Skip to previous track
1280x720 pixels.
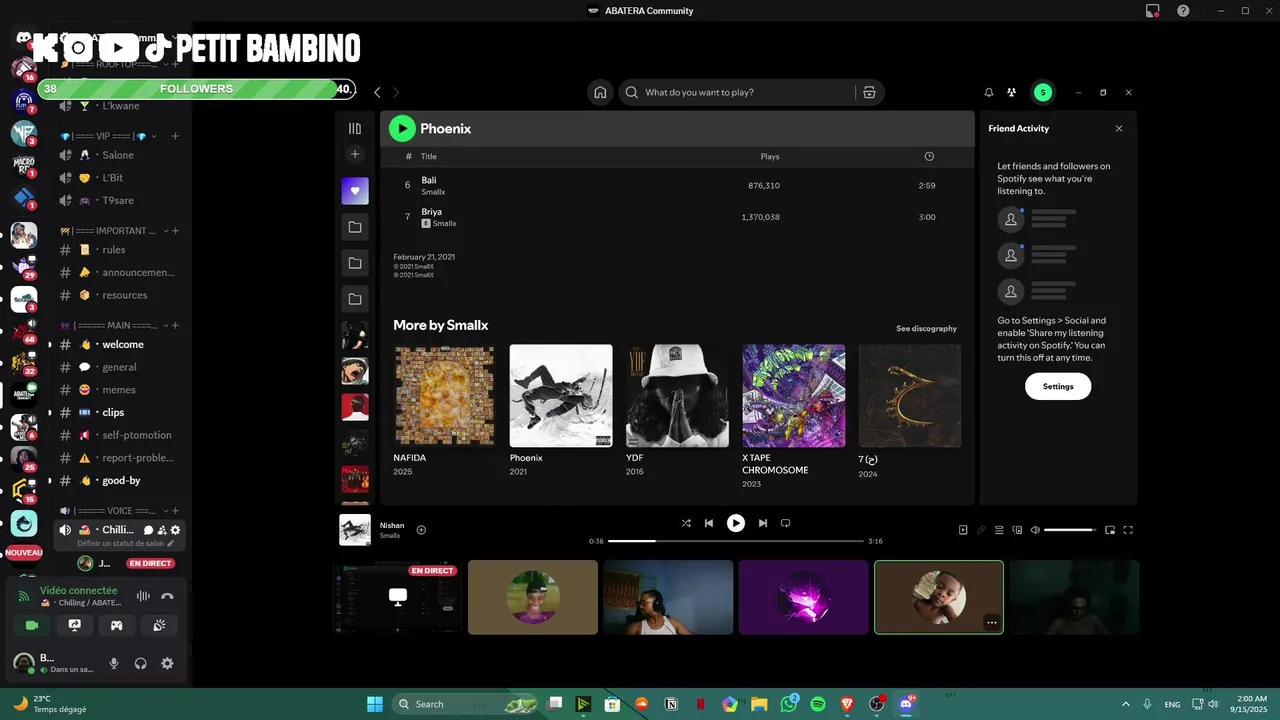[x=709, y=523]
